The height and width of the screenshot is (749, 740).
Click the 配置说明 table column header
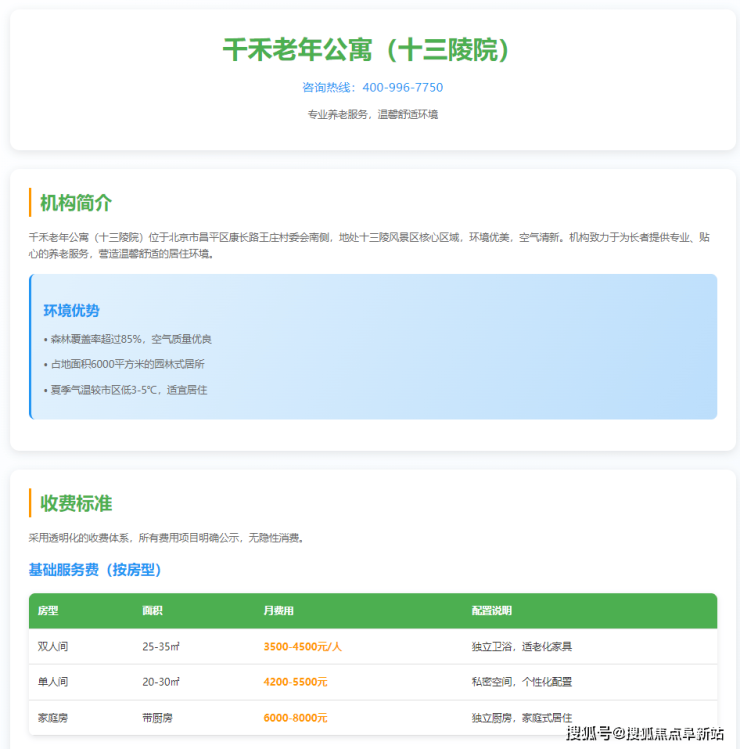coord(491,611)
